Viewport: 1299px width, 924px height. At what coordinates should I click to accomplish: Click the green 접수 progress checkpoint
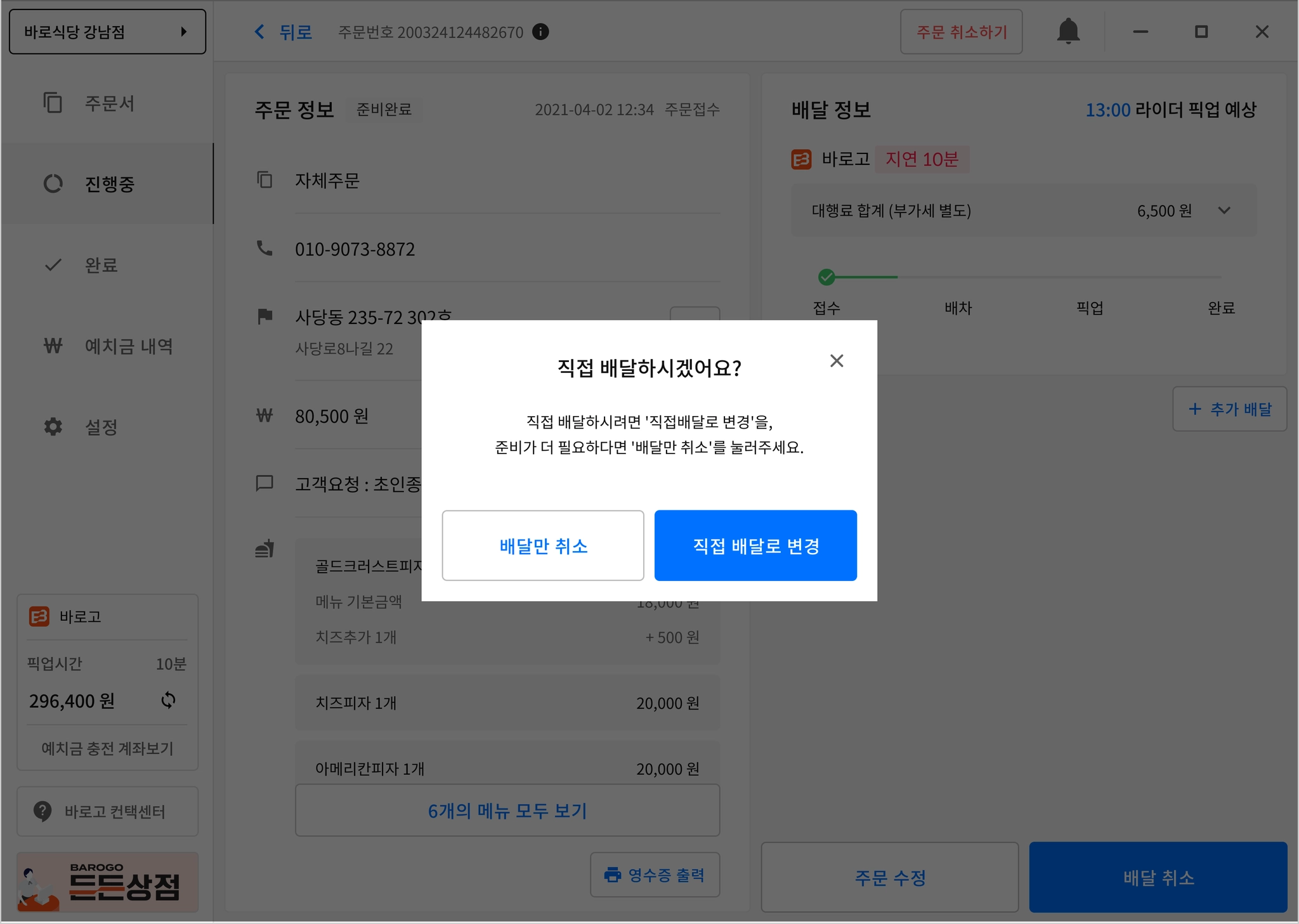(826, 277)
